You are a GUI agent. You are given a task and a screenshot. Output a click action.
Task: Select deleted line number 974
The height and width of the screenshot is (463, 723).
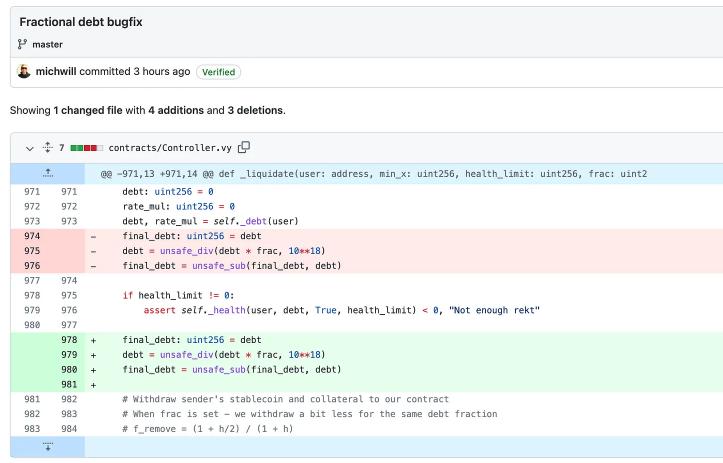(32, 236)
